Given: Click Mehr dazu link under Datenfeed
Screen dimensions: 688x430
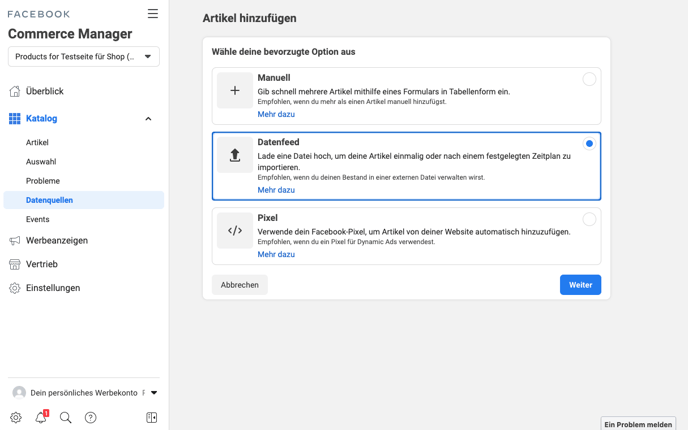Looking at the screenshot, I should pyautogui.click(x=276, y=190).
